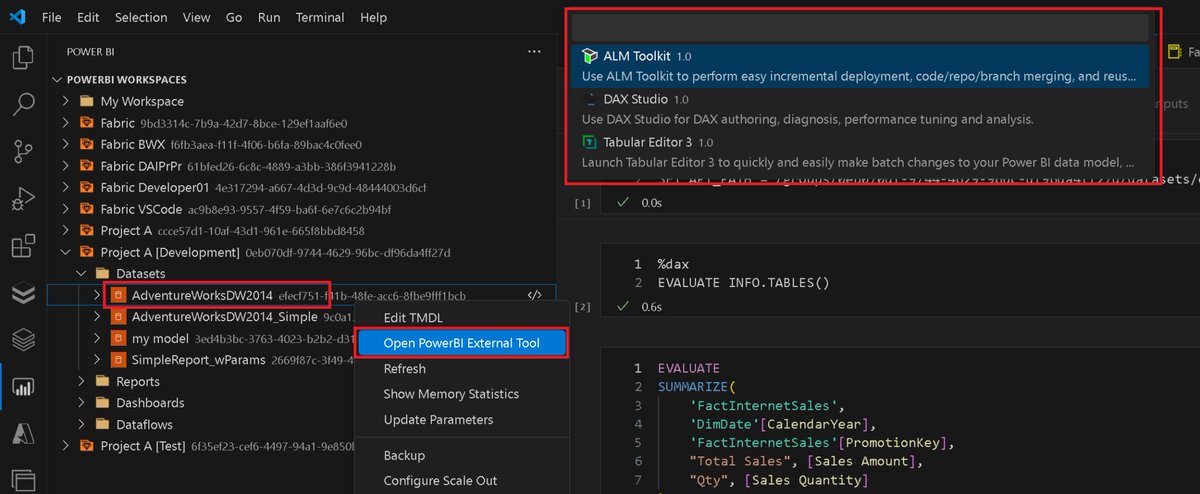The height and width of the screenshot is (494, 1200).
Task: Click TMDL code icon on AdventureWorksDW2014 row
Action: click(534, 295)
